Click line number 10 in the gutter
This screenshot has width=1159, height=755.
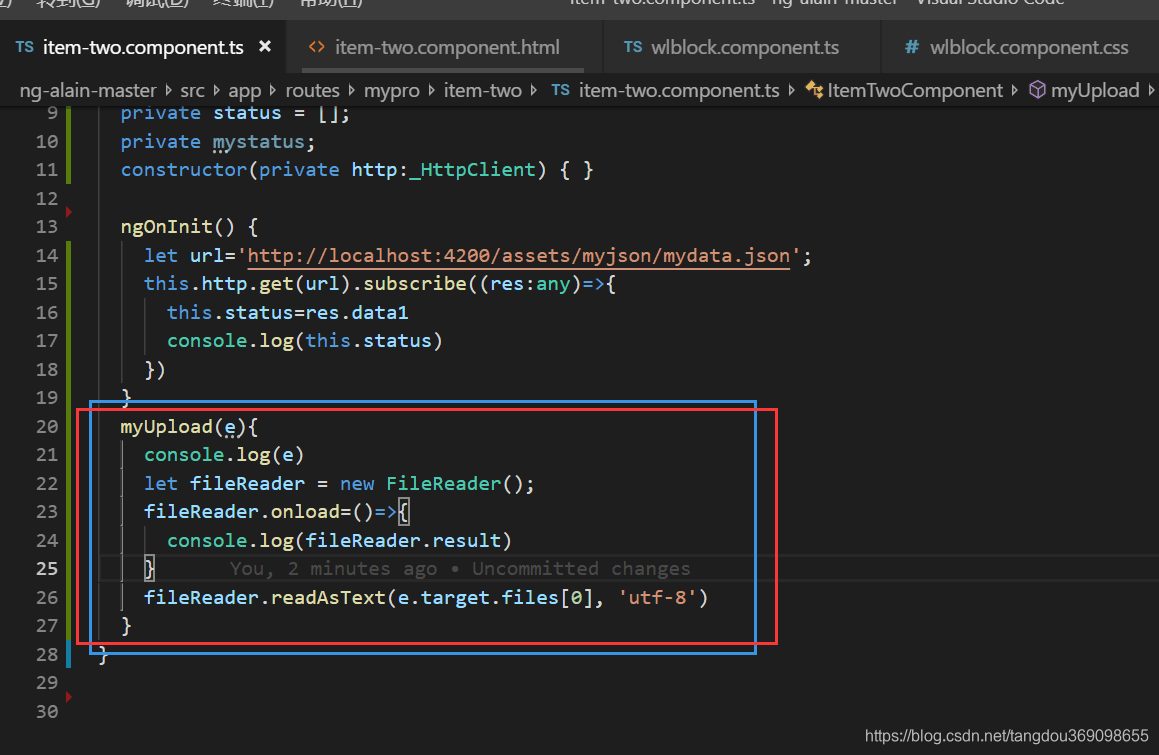tap(47, 141)
